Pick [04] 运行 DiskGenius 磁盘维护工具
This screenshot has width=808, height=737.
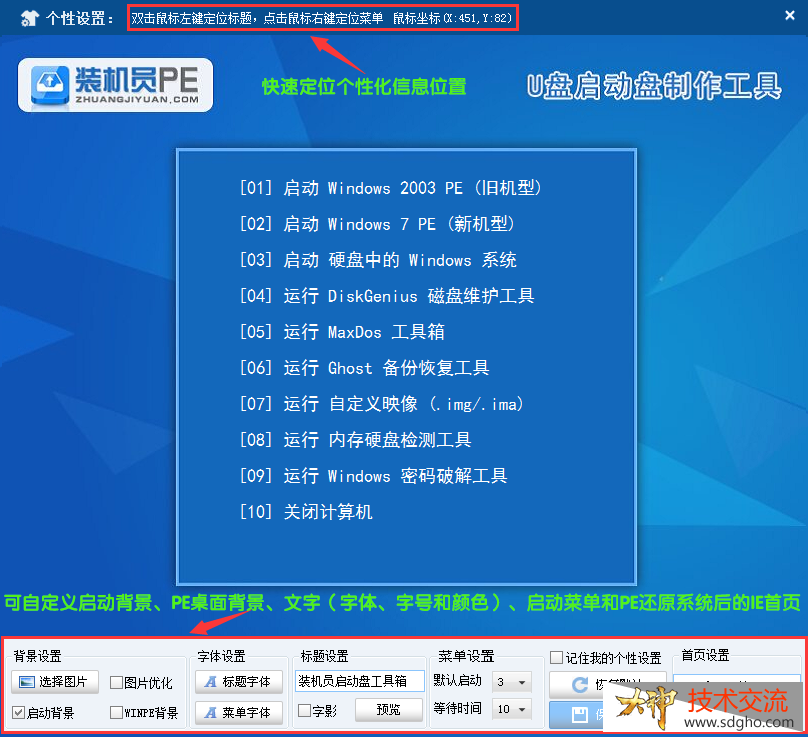(x=387, y=296)
